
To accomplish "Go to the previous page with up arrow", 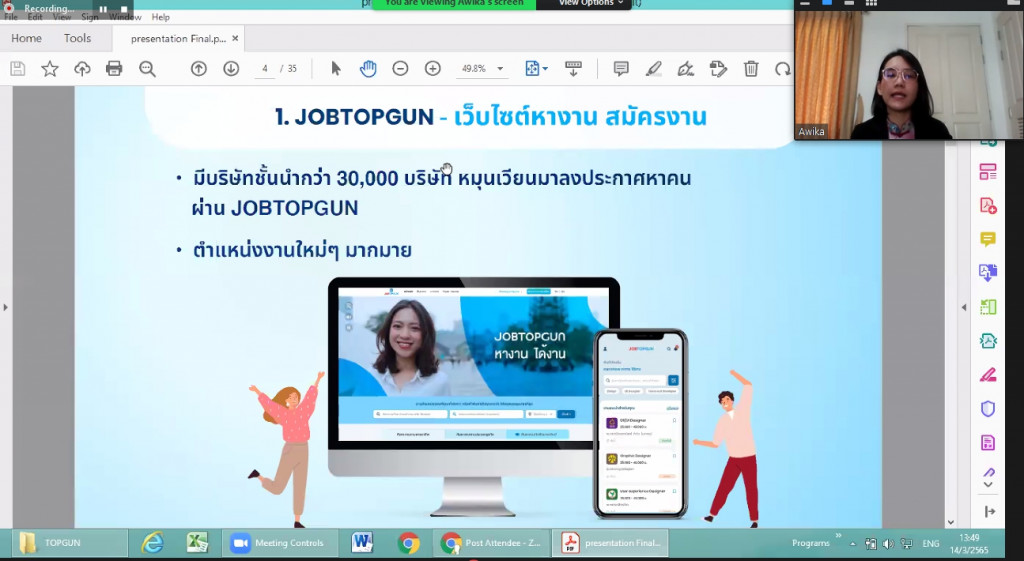I will [x=198, y=68].
